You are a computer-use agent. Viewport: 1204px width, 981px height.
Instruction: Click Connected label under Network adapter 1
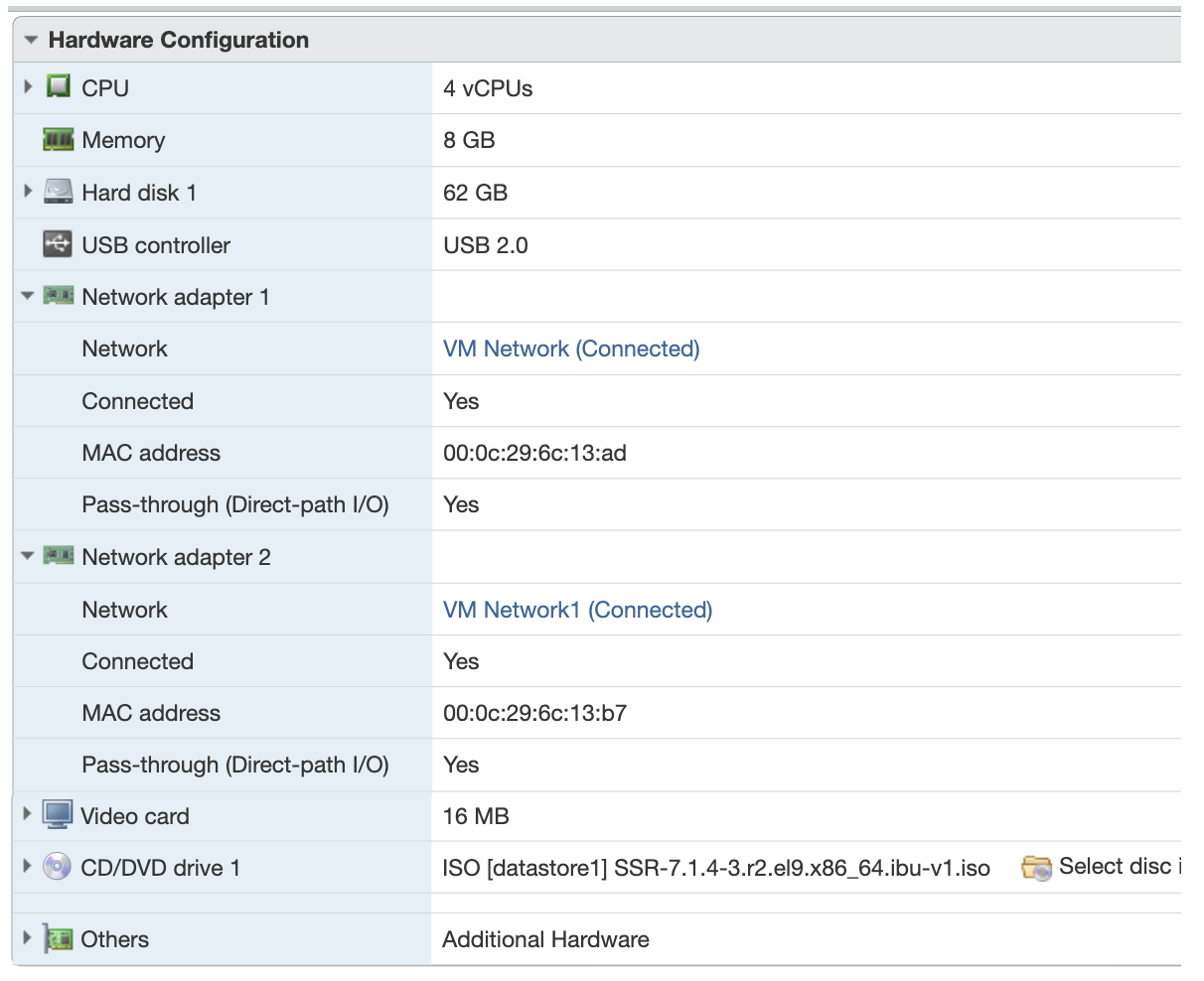coord(137,401)
